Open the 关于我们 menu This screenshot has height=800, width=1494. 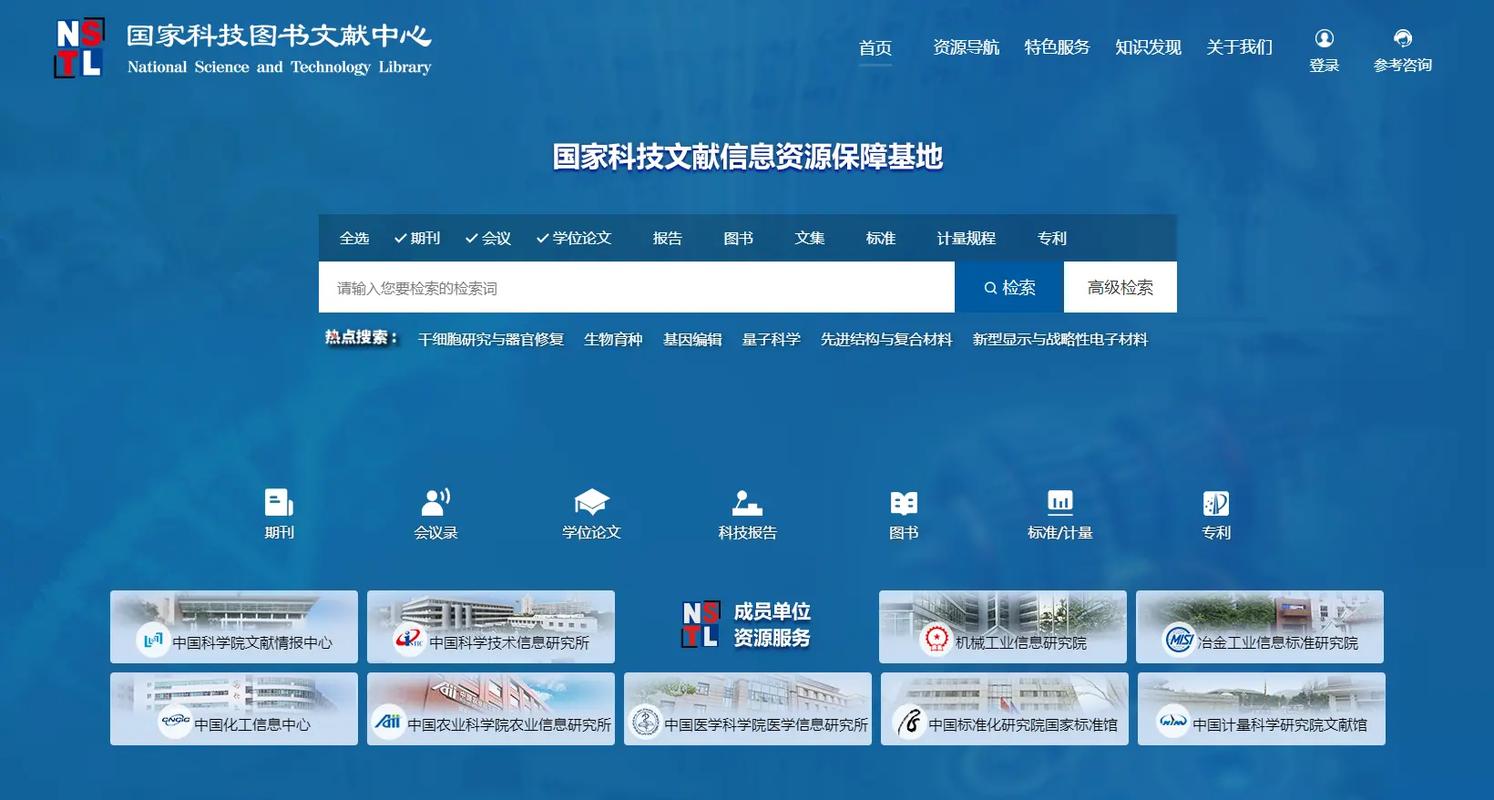click(1239, 47)
